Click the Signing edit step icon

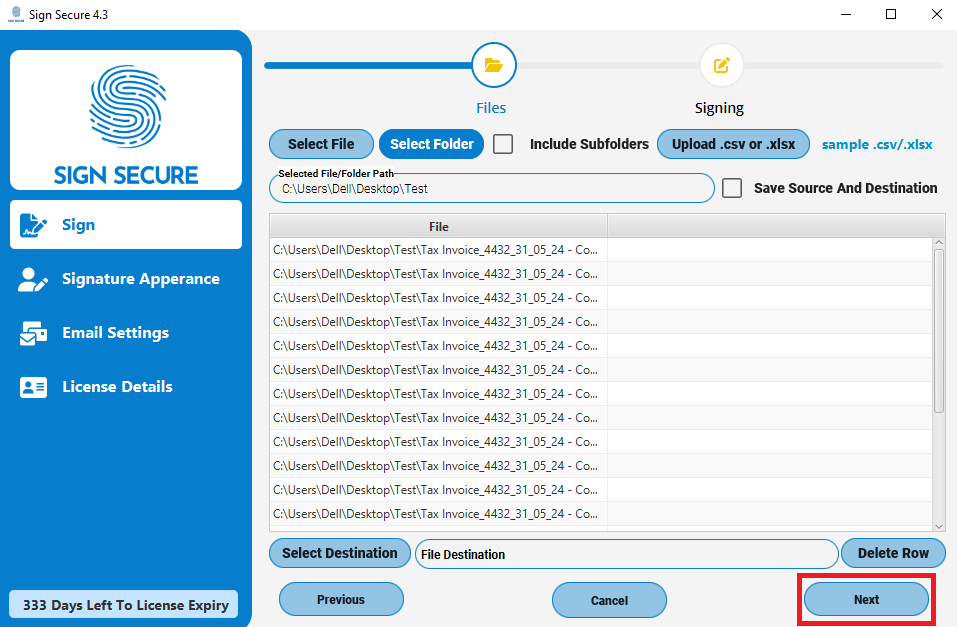721,65
